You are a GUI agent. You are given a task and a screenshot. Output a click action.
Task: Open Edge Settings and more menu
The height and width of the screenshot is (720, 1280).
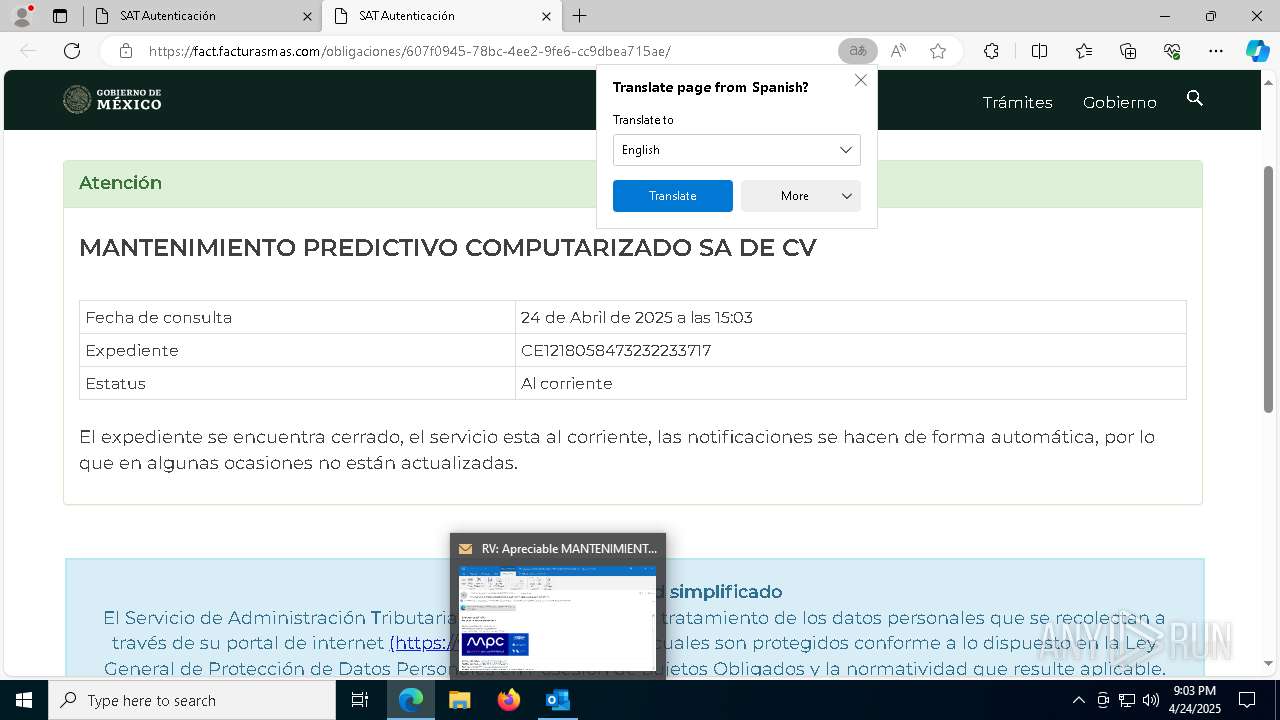[1216, 51]
